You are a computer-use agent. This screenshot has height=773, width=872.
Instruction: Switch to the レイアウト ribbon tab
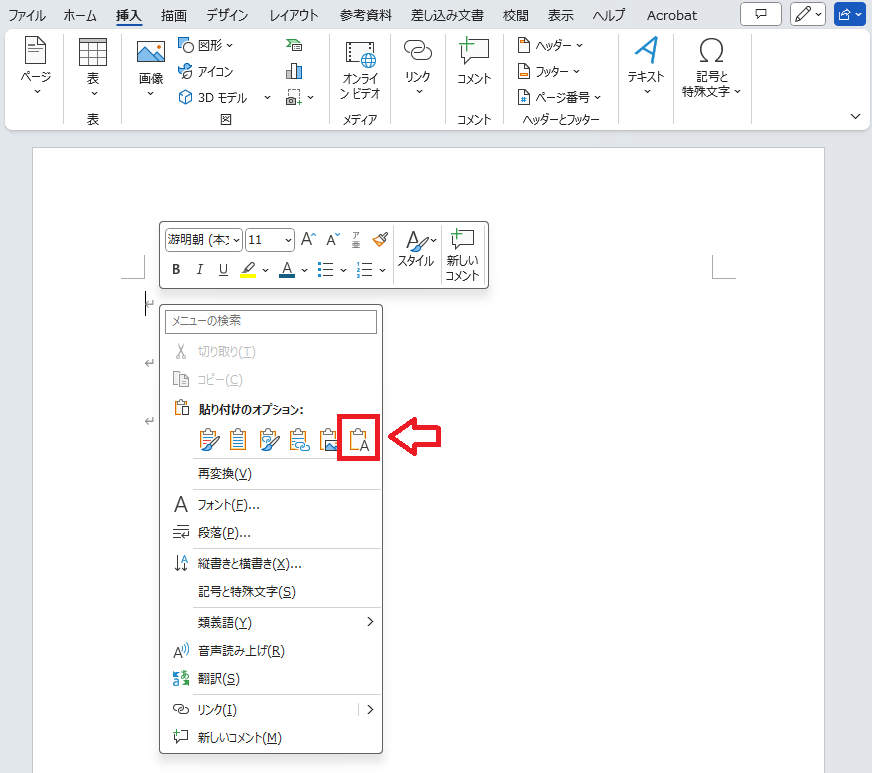coord(294,15)
